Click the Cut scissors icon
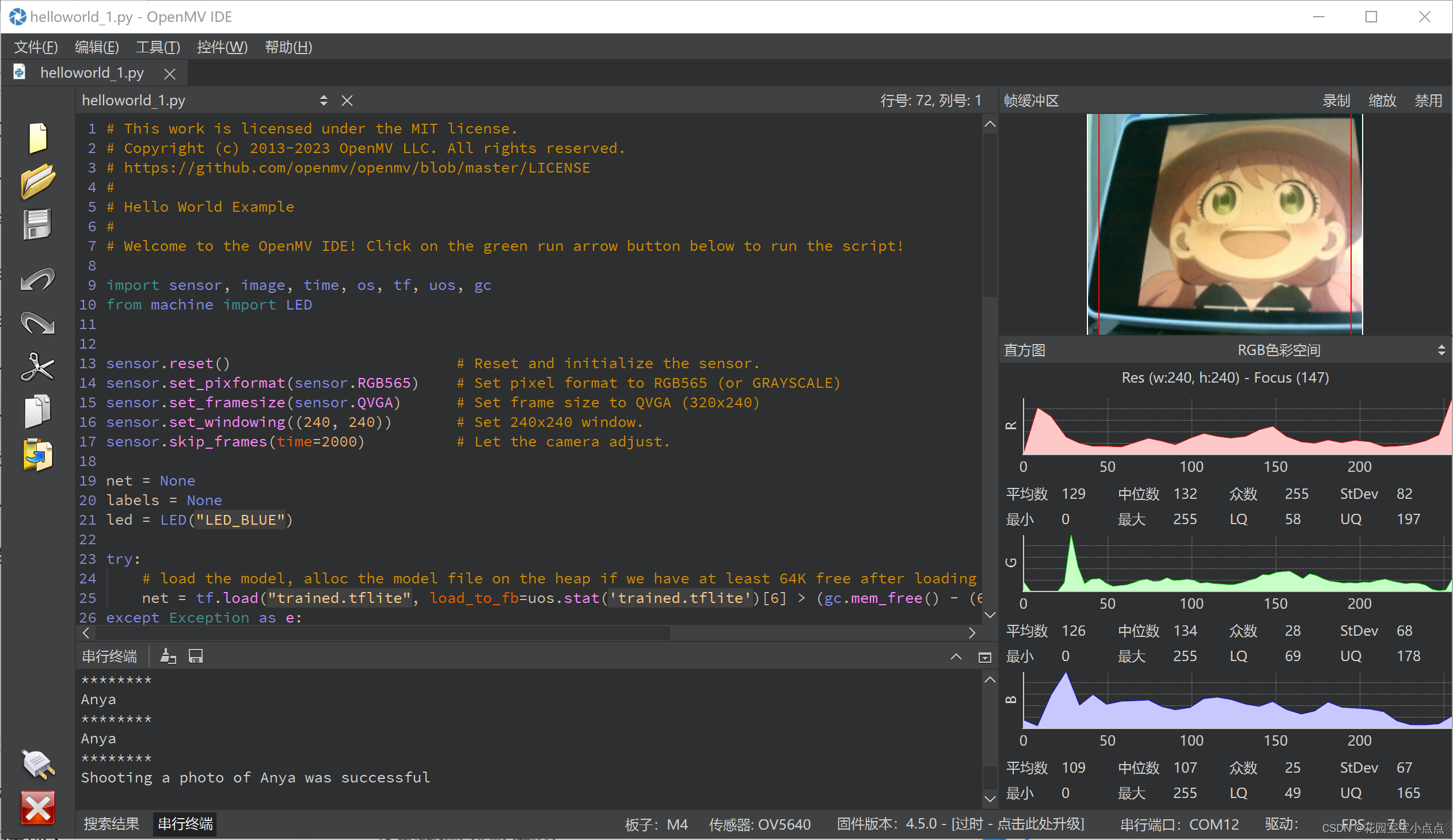1453x840 pixels. 38,367
